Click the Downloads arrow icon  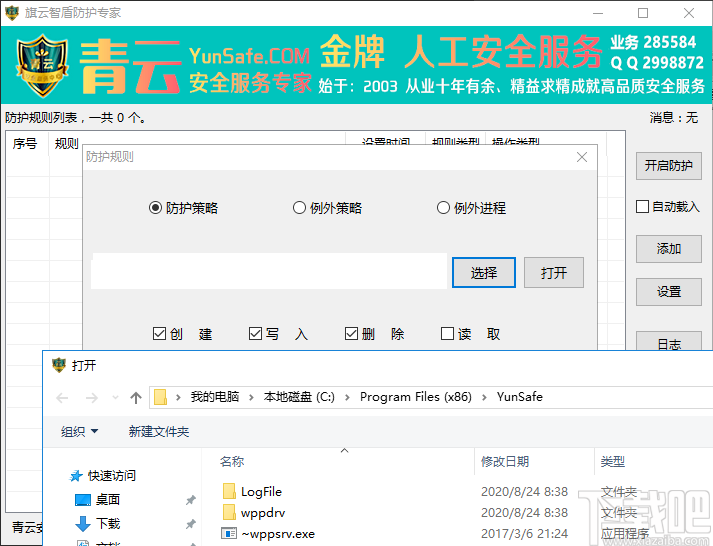[82, 524]
